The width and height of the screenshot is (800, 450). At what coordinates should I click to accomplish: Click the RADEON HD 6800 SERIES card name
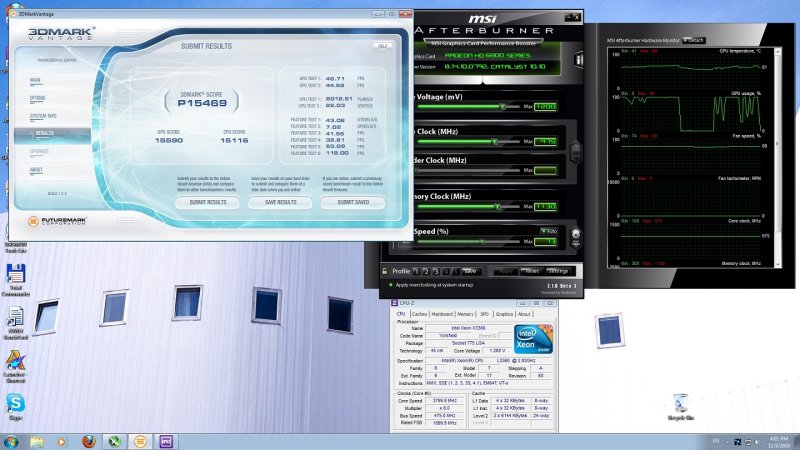coord(487,56)
